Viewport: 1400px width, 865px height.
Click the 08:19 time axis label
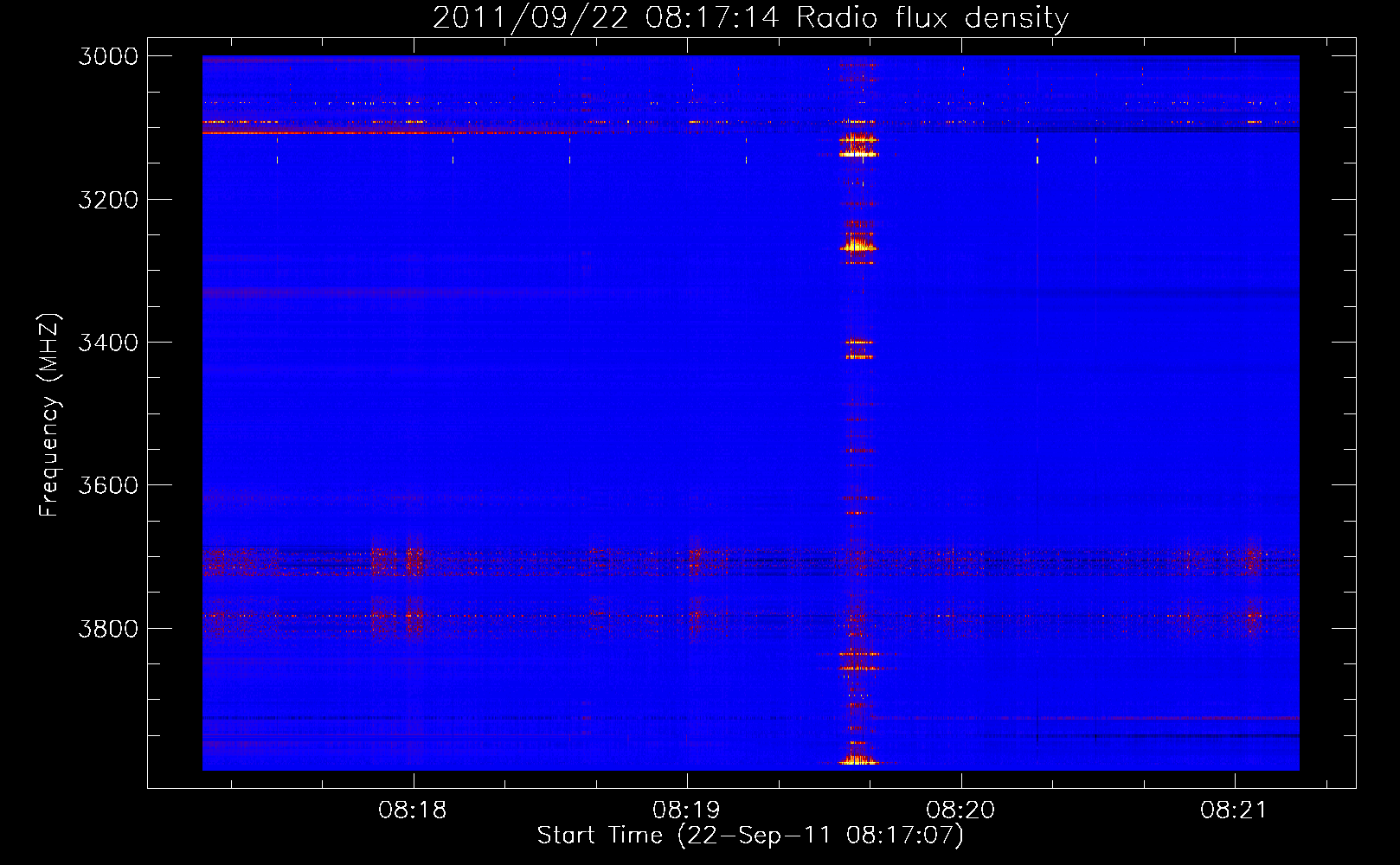pos(686,811)
